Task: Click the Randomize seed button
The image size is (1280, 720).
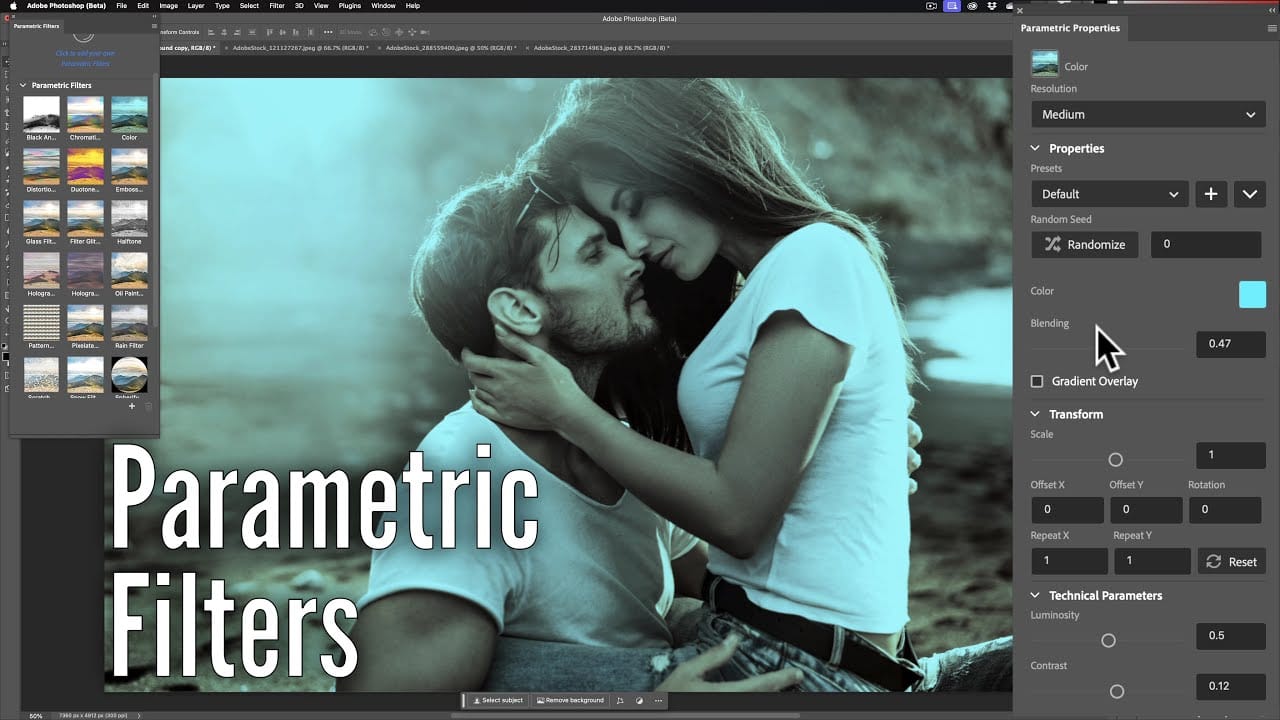Action: pos(1085,244)
